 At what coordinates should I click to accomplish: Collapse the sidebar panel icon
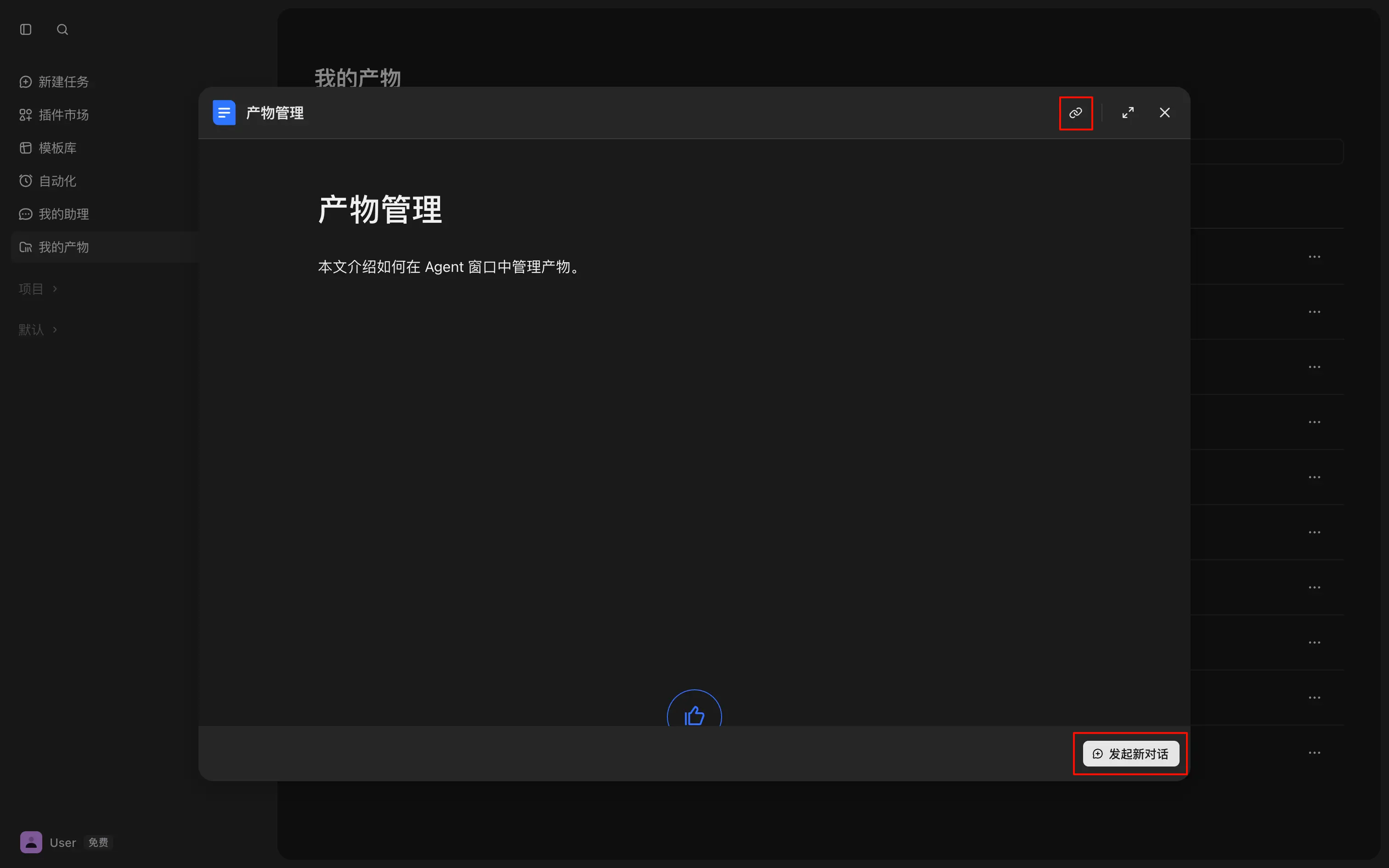pos(26,29)
